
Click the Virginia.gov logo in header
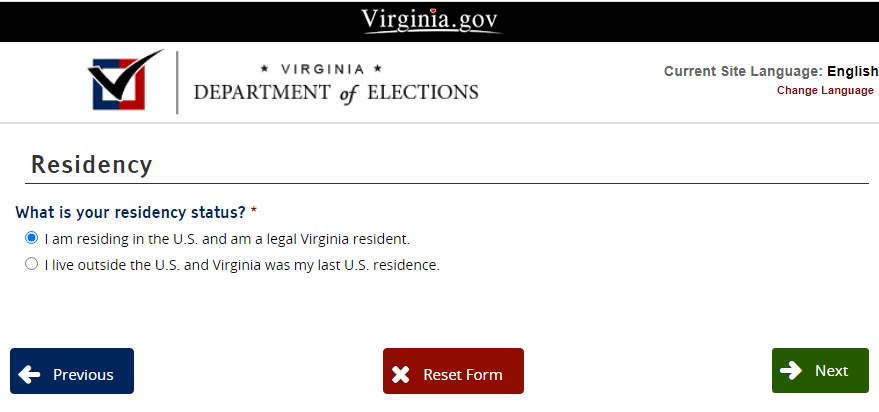pos(430,19)
